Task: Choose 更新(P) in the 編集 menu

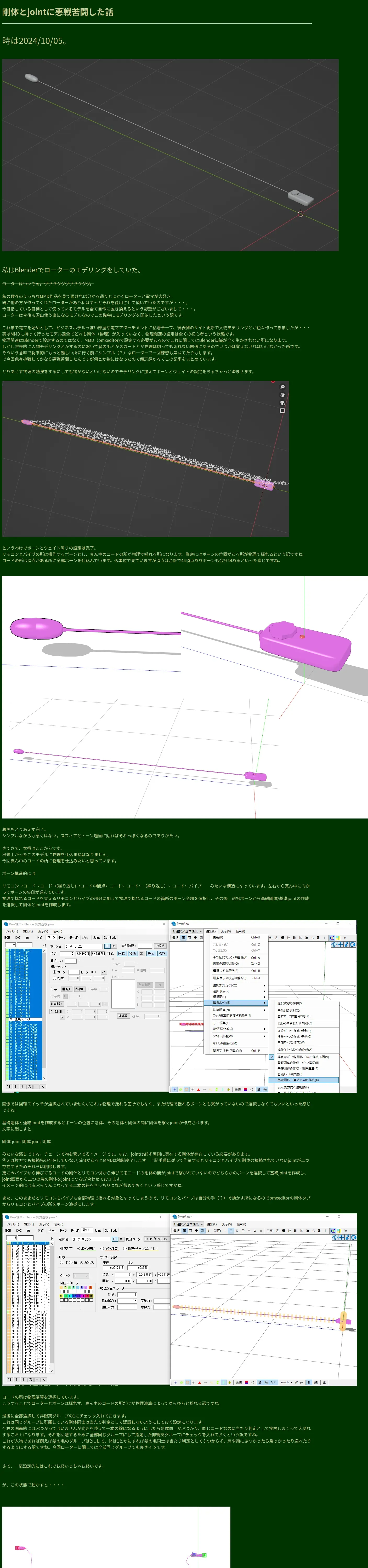Action: pyautogui.click(x=236, y=937)
